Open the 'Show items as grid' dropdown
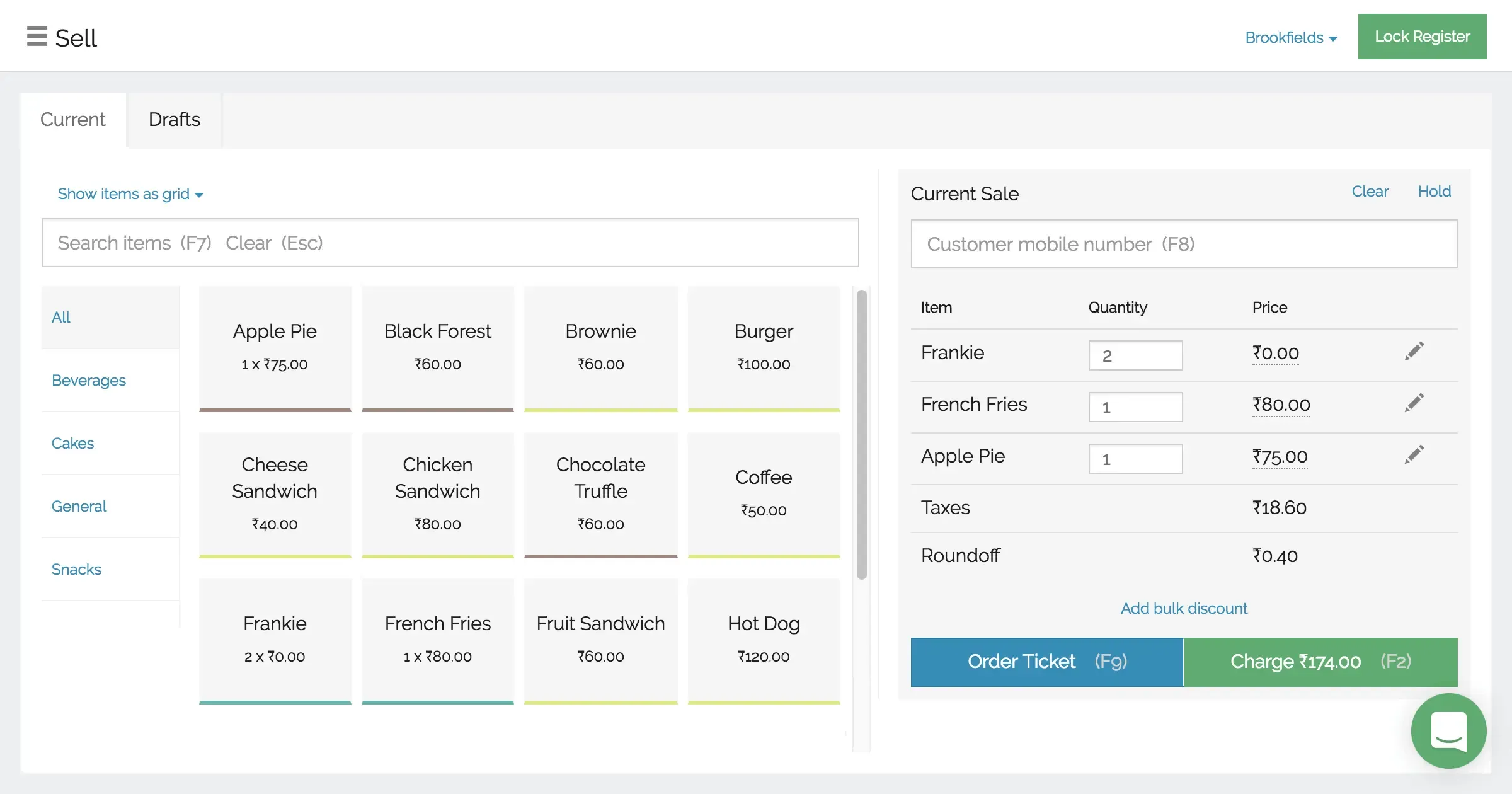The width and height of the screenshot is (1512, 794). click(130, 193)
